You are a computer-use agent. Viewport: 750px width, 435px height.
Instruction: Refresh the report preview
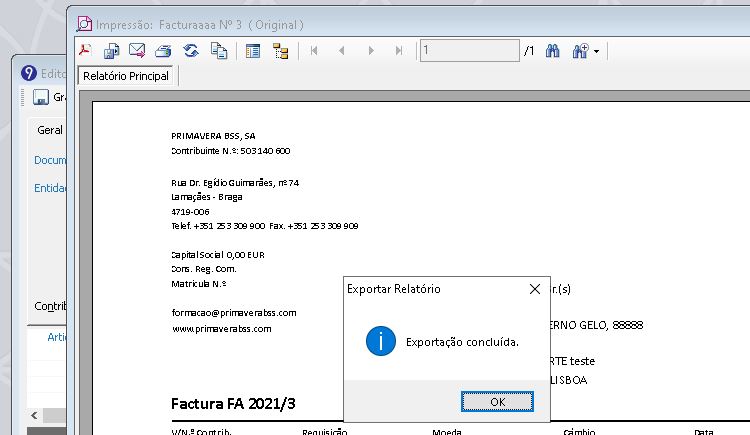pyautogui.click(x=190, y=50)
